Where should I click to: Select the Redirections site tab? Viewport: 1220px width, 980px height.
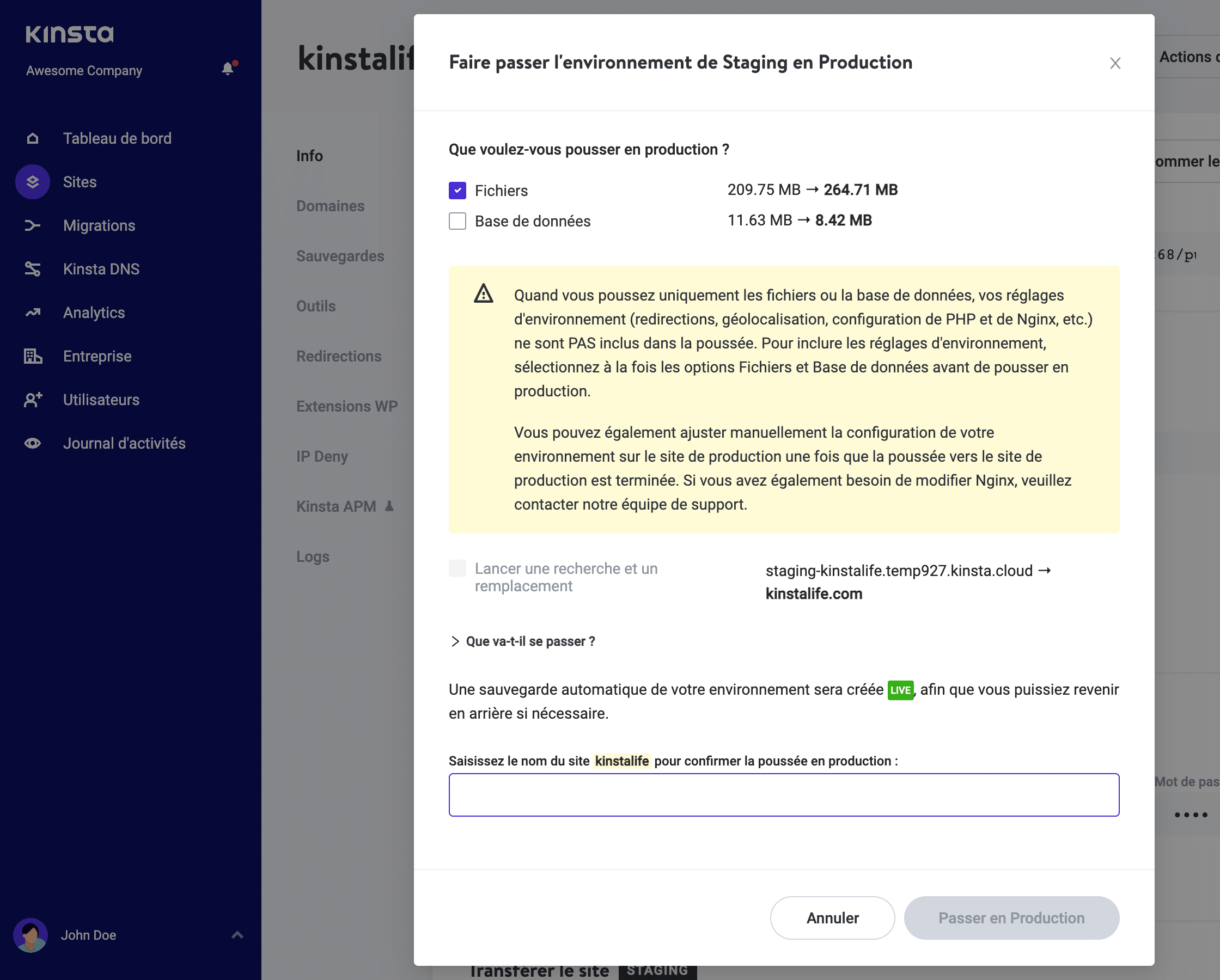pyautogui.click(x=339, y=356)
